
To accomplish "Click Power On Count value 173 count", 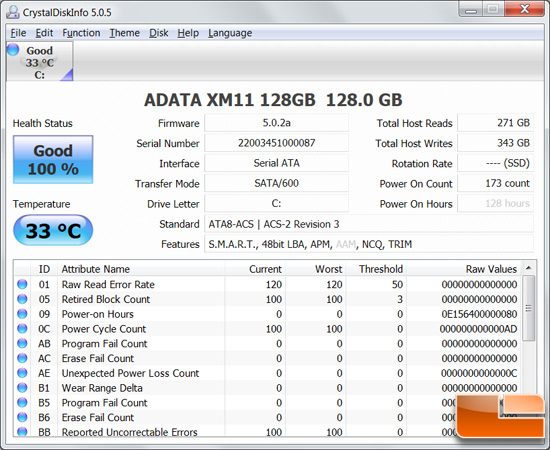I will (x=495, y=183).
